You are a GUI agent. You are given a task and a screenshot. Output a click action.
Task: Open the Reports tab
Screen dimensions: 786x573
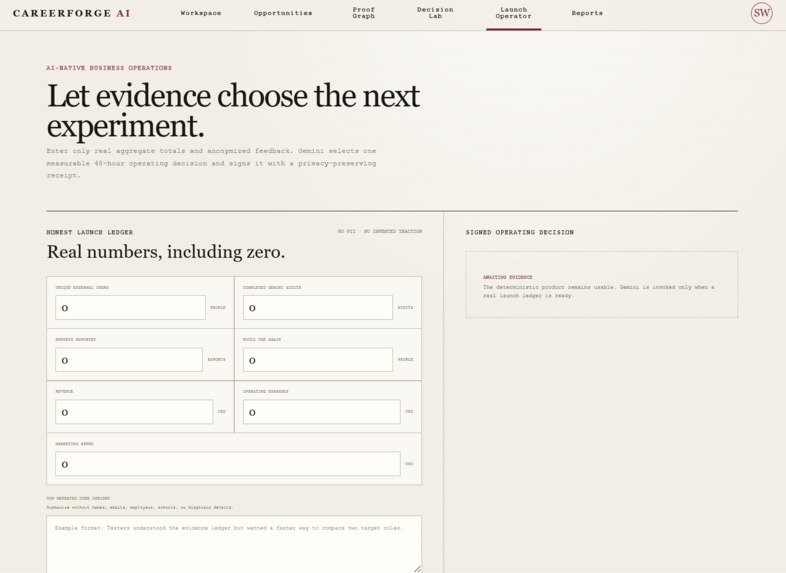[587, 13]
